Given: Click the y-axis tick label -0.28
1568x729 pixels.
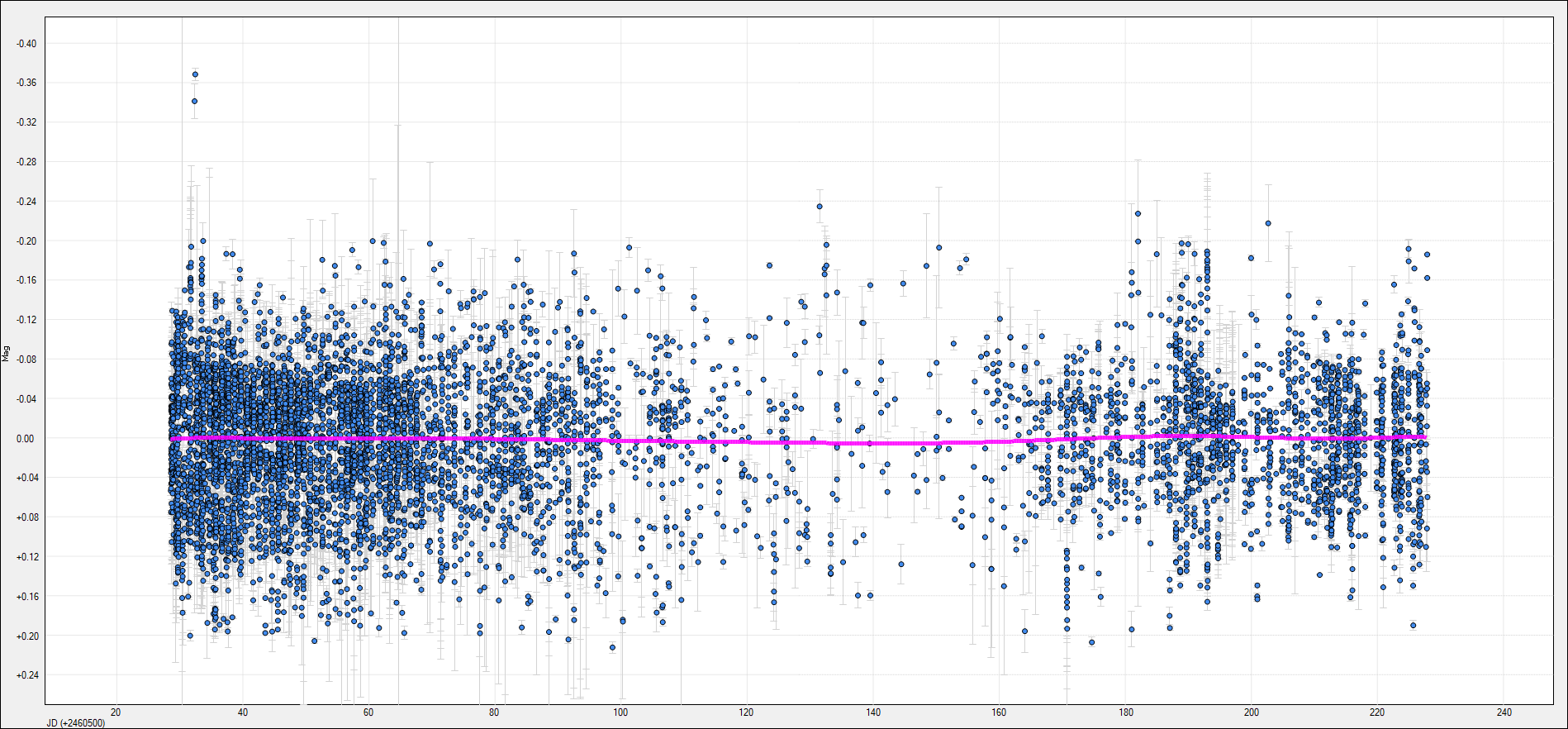Looking at the screenshot, I should coord(27,162).
